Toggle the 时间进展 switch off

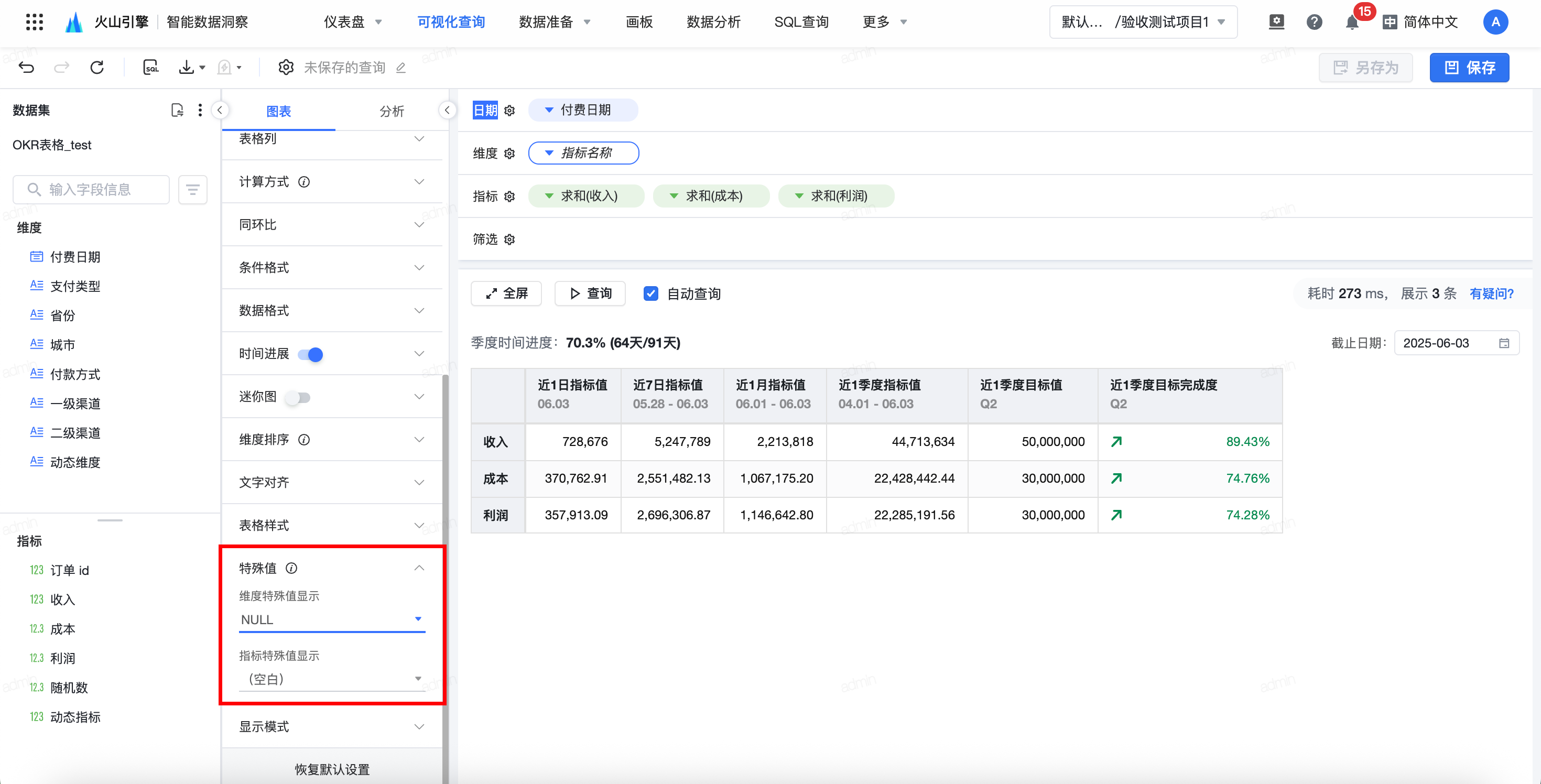click(x=310, y=354)
